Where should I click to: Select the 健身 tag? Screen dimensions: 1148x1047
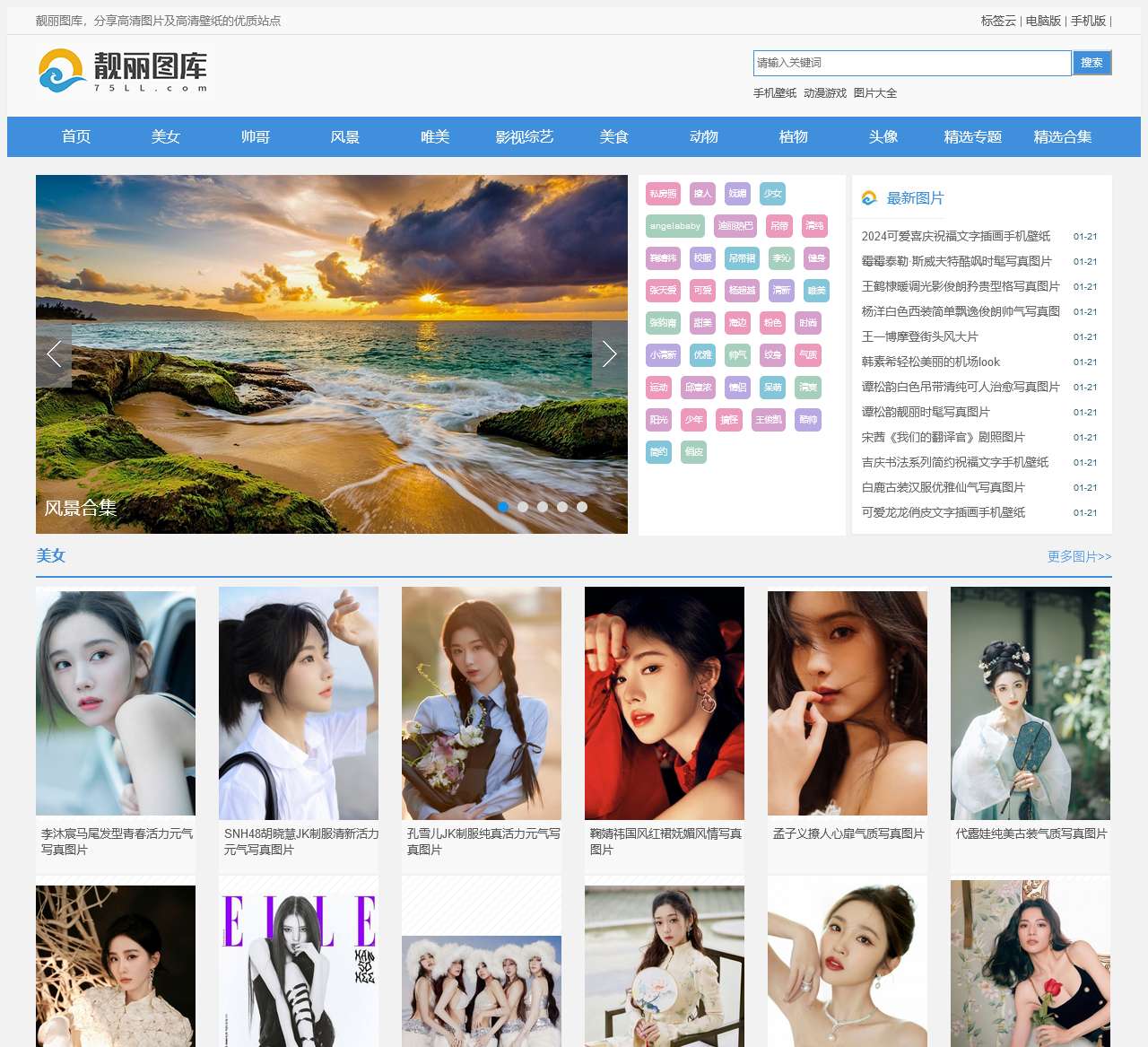pyautogui.click(x=816, y=258)
